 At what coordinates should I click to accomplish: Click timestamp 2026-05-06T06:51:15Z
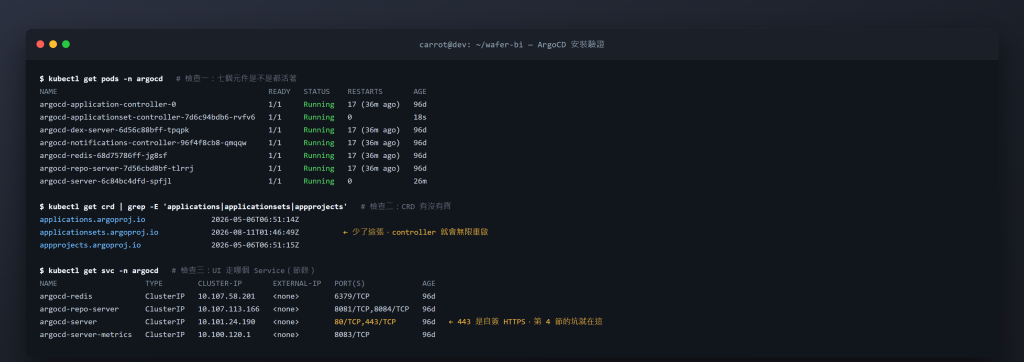[255, 245]
